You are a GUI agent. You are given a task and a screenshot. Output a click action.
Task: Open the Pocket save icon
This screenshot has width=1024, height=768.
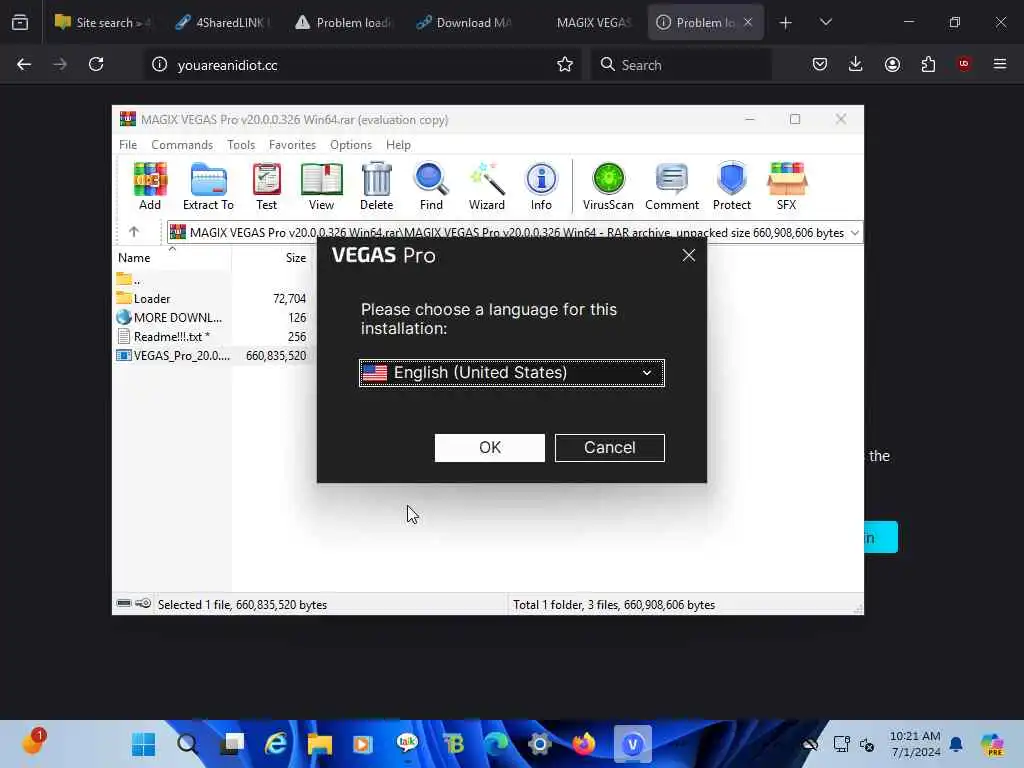(x=820, y=64)
